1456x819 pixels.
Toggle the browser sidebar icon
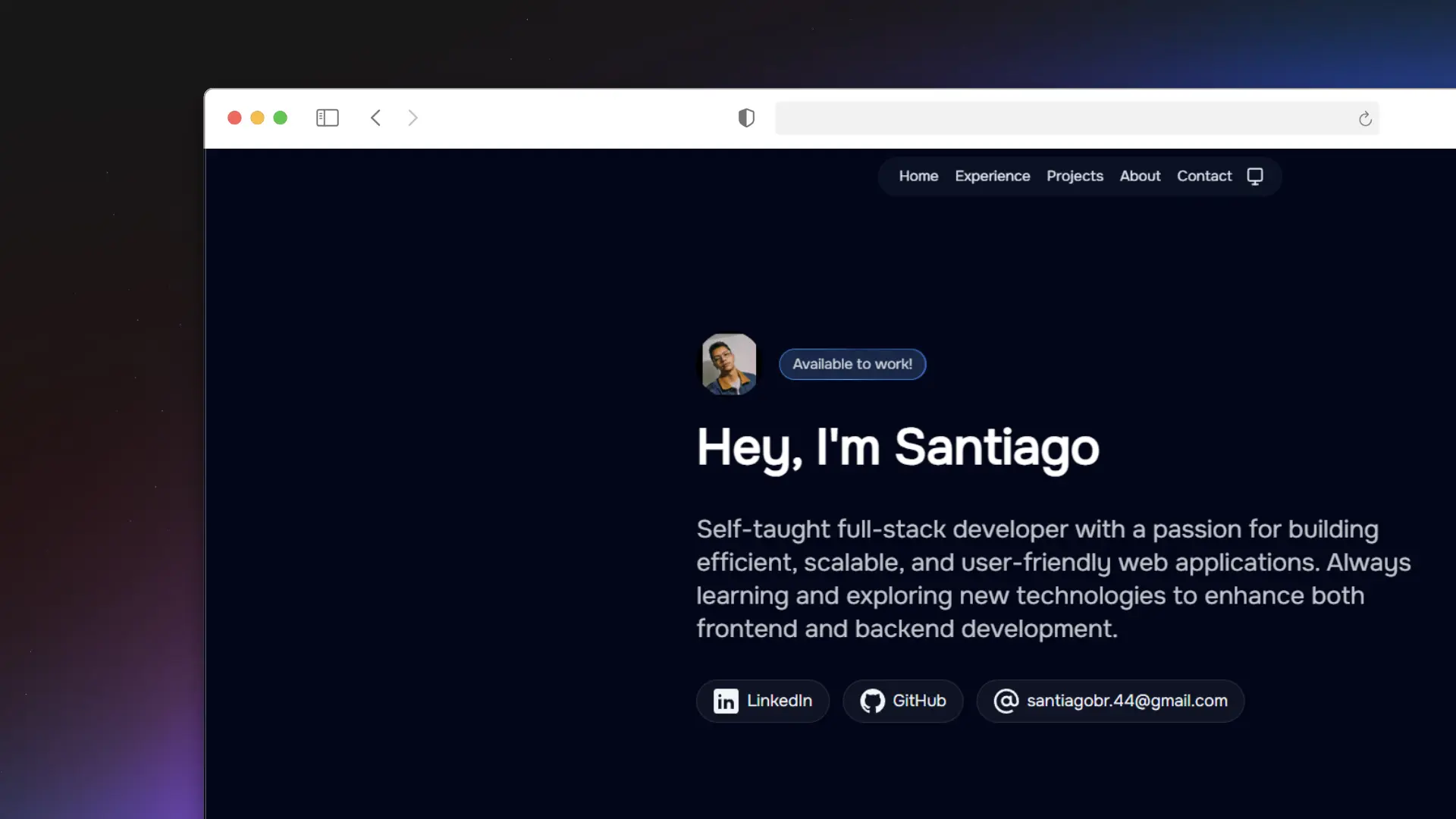click(327, 118)
